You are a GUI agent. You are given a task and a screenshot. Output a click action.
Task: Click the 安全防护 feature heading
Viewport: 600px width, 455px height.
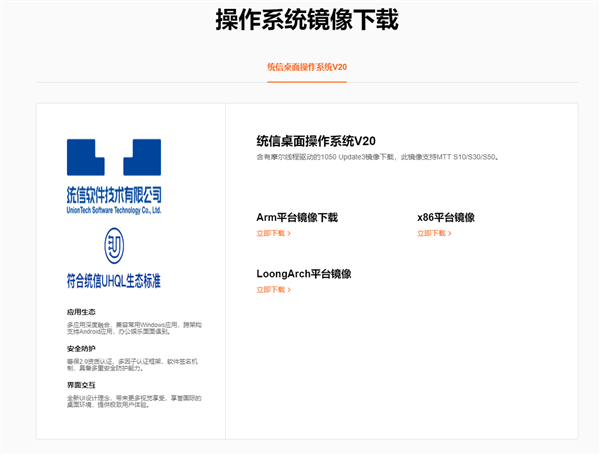click(x=81, y=349)
